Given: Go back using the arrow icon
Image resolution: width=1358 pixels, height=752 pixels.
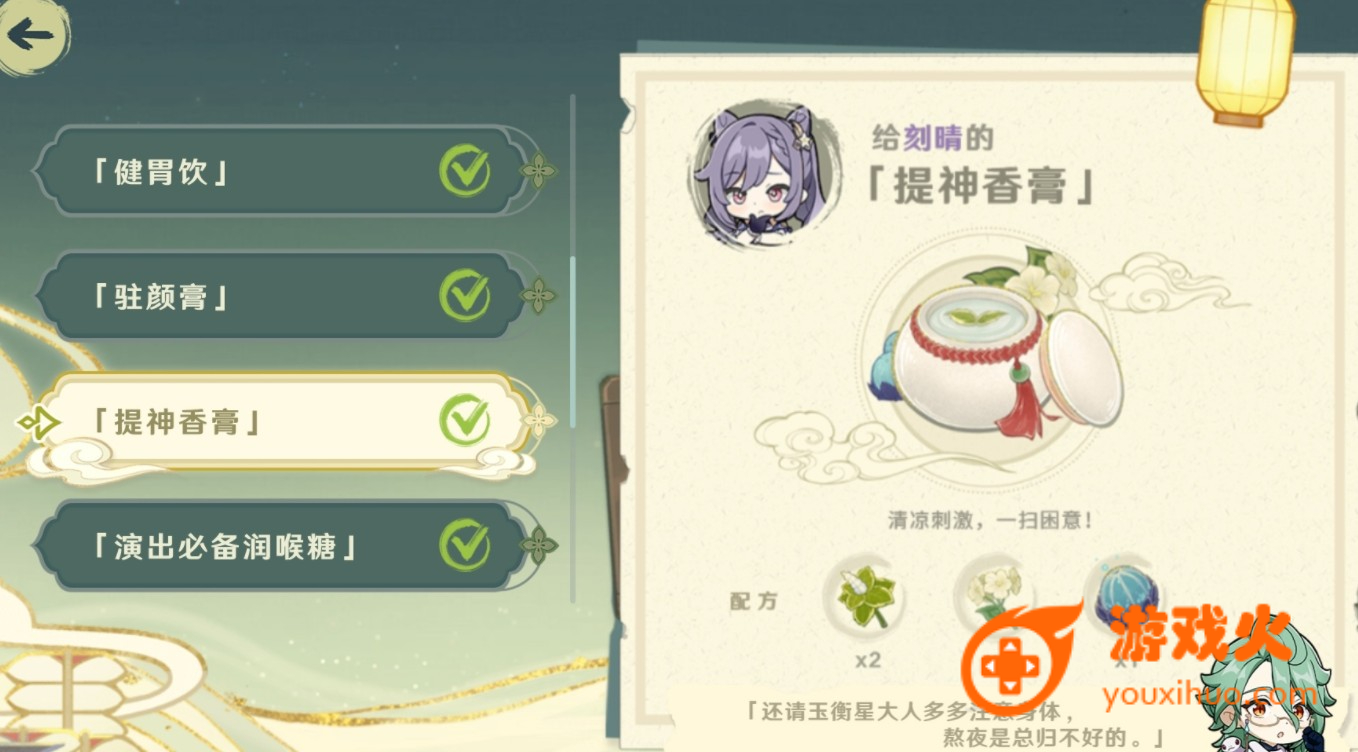Looking at the screenshot, I should (30, 36).
